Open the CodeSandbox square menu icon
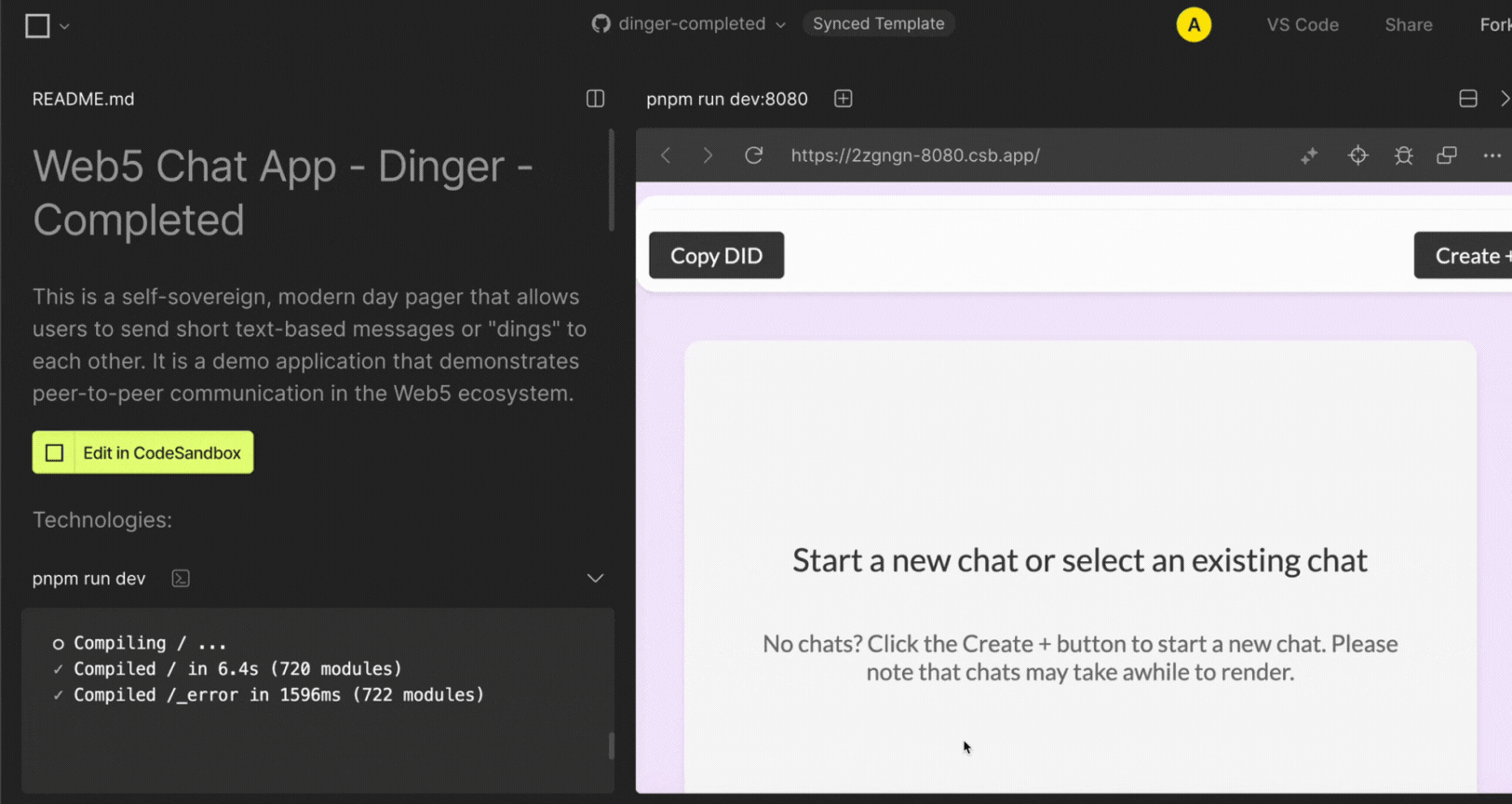Image resolution: width=1512 pixels, height=804 pixels. (x=37, y=25)
